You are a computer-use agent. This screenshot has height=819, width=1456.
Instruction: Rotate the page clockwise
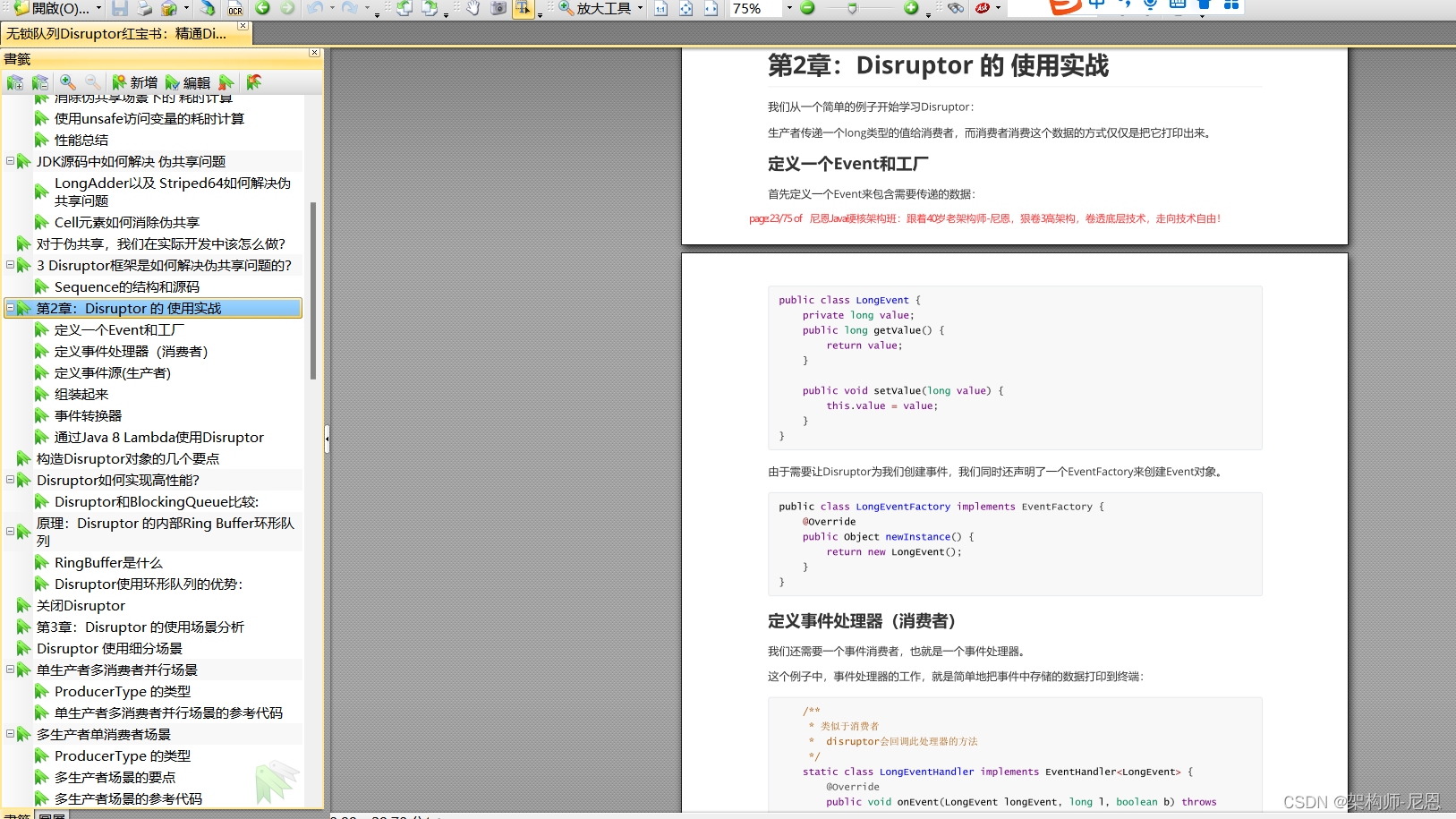click(x=430, y=8)
